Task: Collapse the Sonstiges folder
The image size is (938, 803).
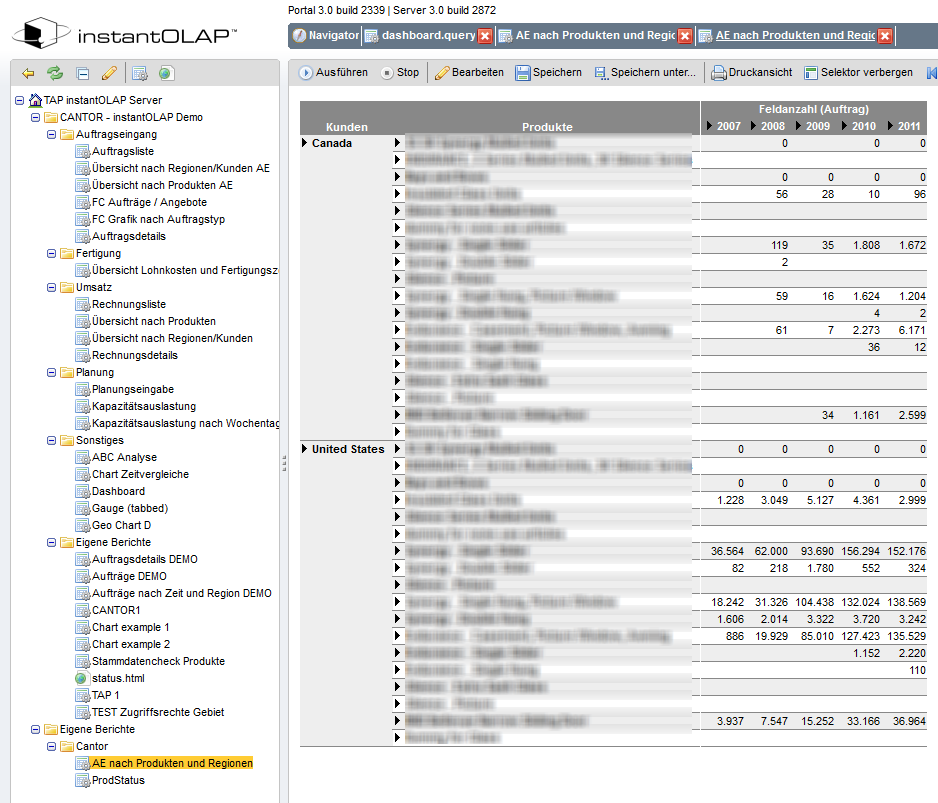Action: pyautogui.click(x=51, y=440)
